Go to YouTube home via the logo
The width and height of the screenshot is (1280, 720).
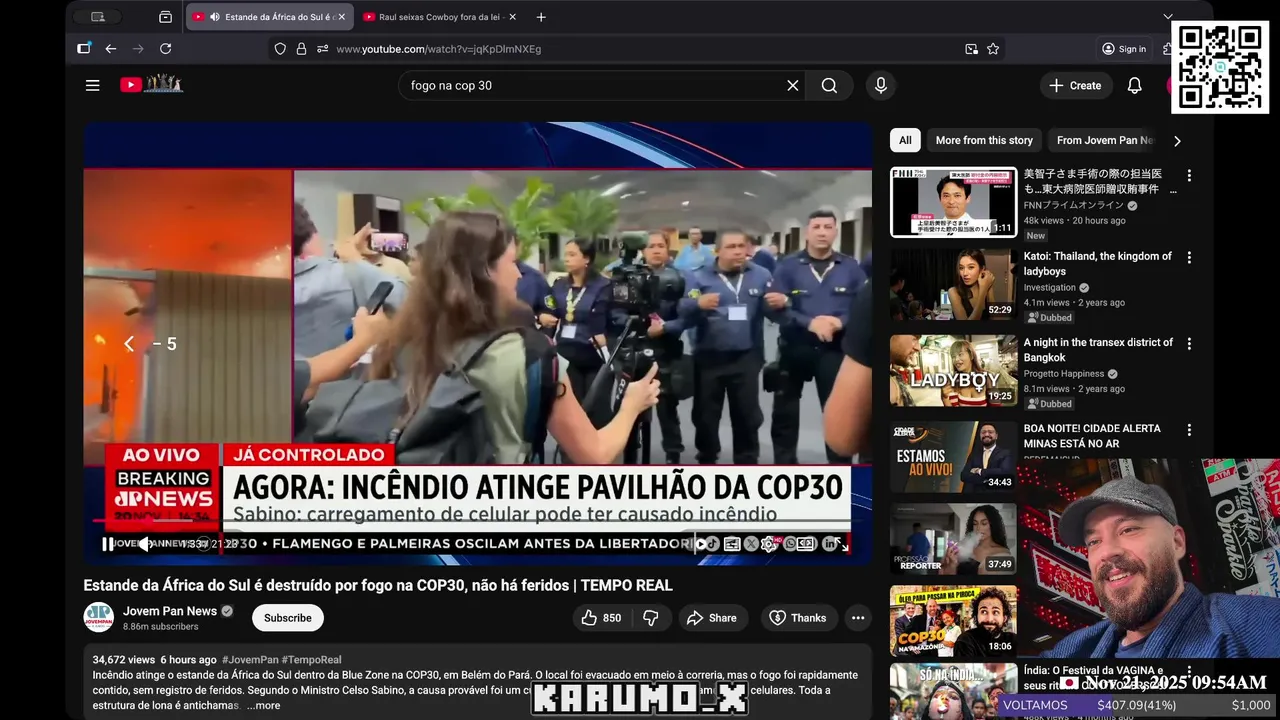151,85
